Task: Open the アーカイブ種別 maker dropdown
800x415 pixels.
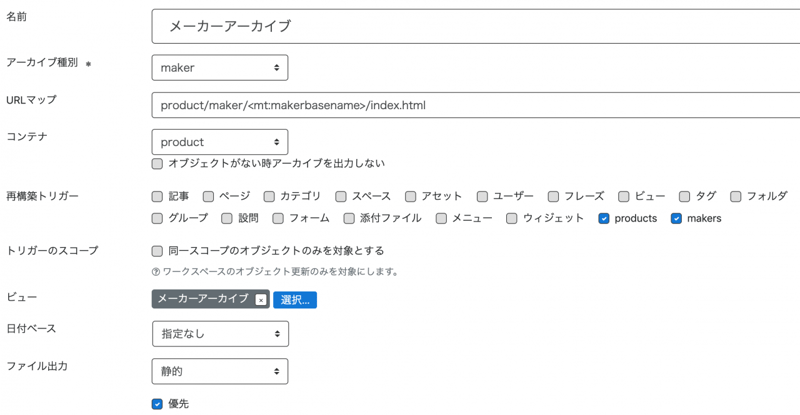Action: point(219,67)
